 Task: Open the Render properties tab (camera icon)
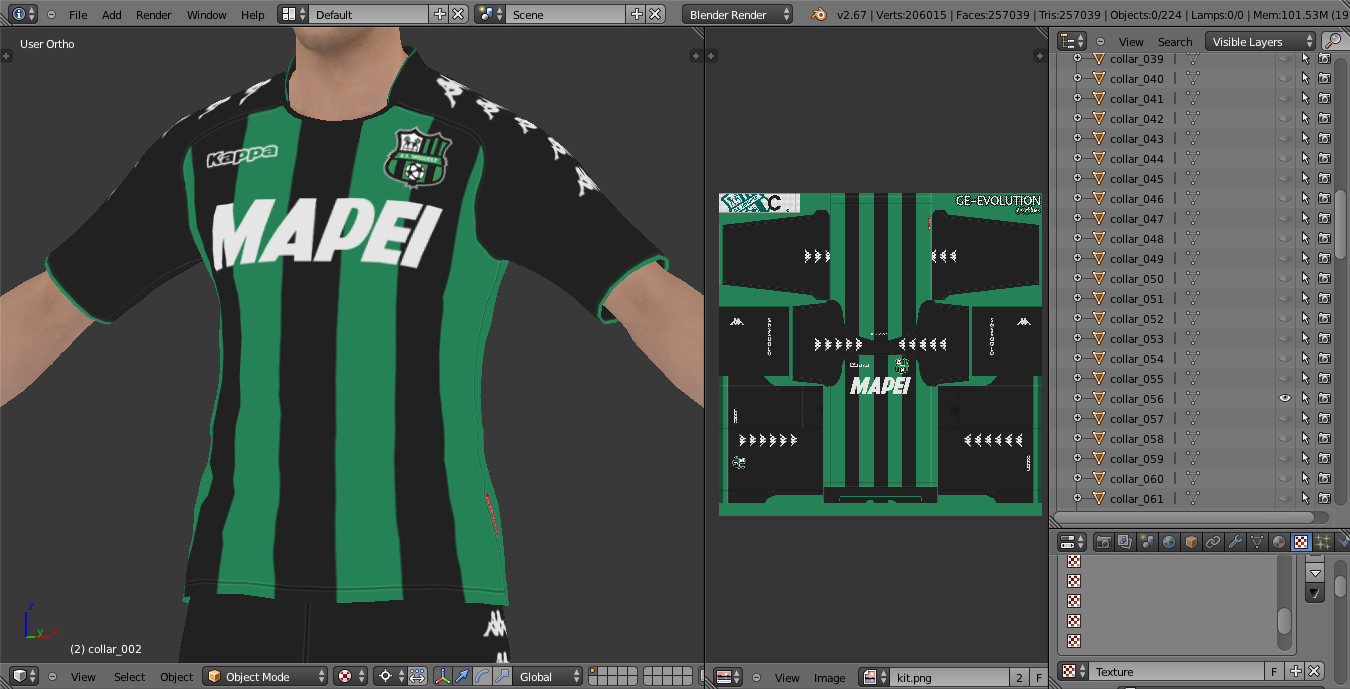(1103, 542)
